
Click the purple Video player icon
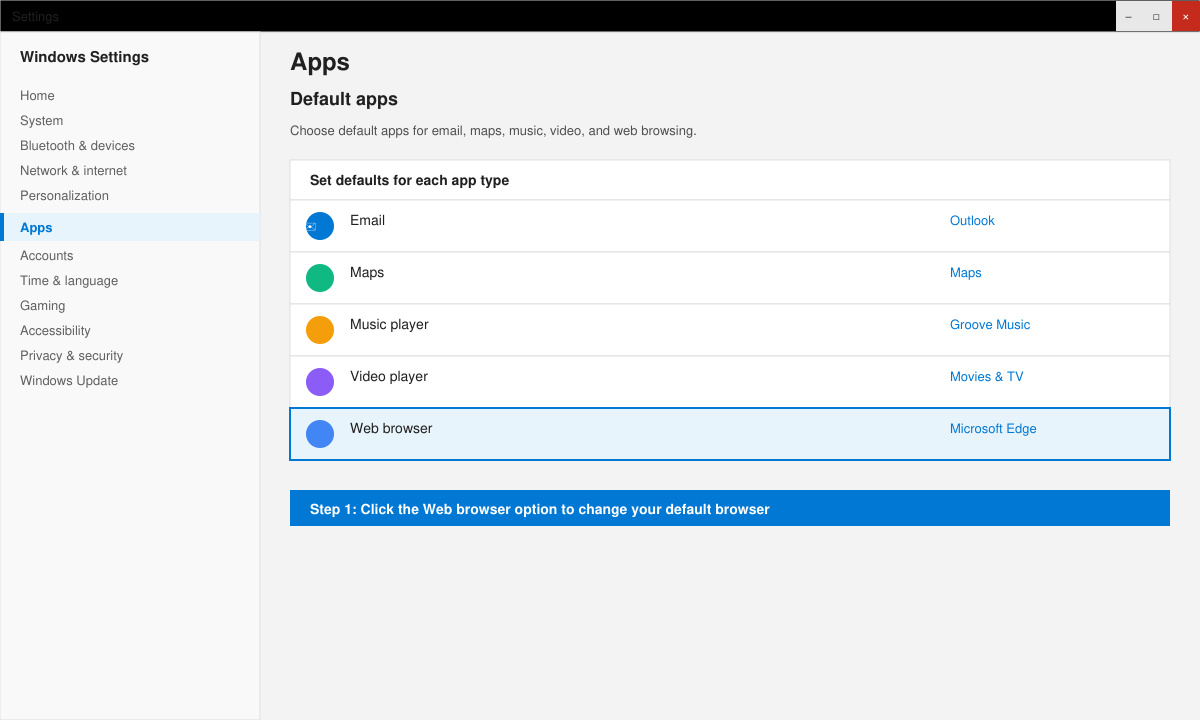tap(320, 382)
